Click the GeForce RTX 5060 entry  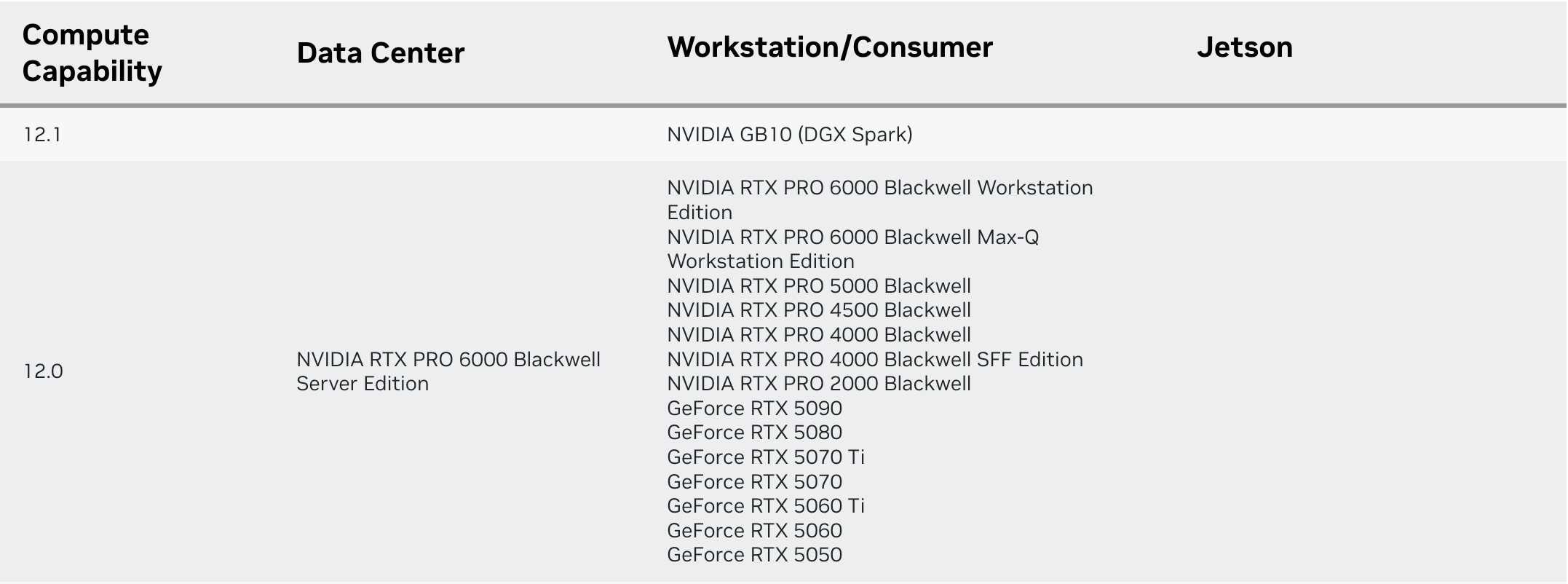click(754, 531)
